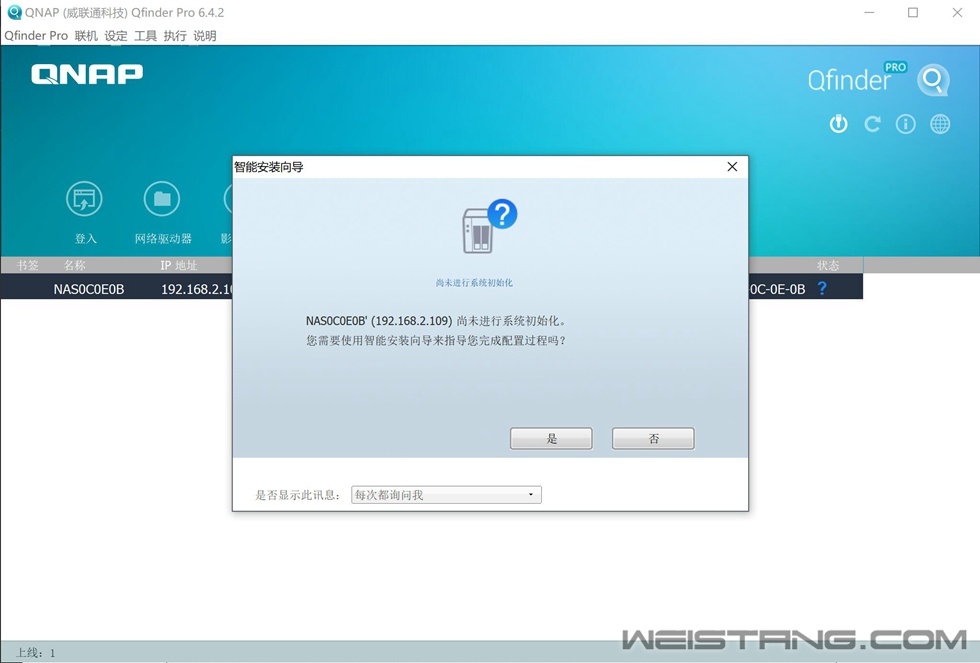Open the info icon in the header

(x=906, y=124)
